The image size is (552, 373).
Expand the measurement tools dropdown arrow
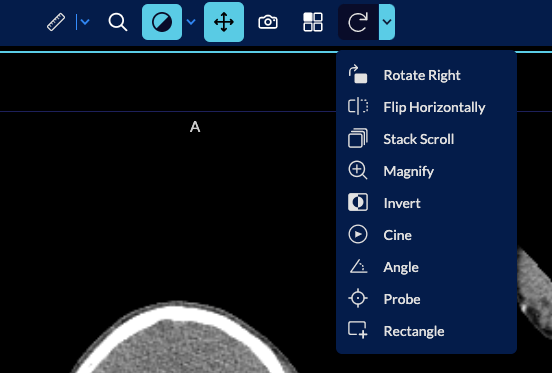tap(85, 22)
